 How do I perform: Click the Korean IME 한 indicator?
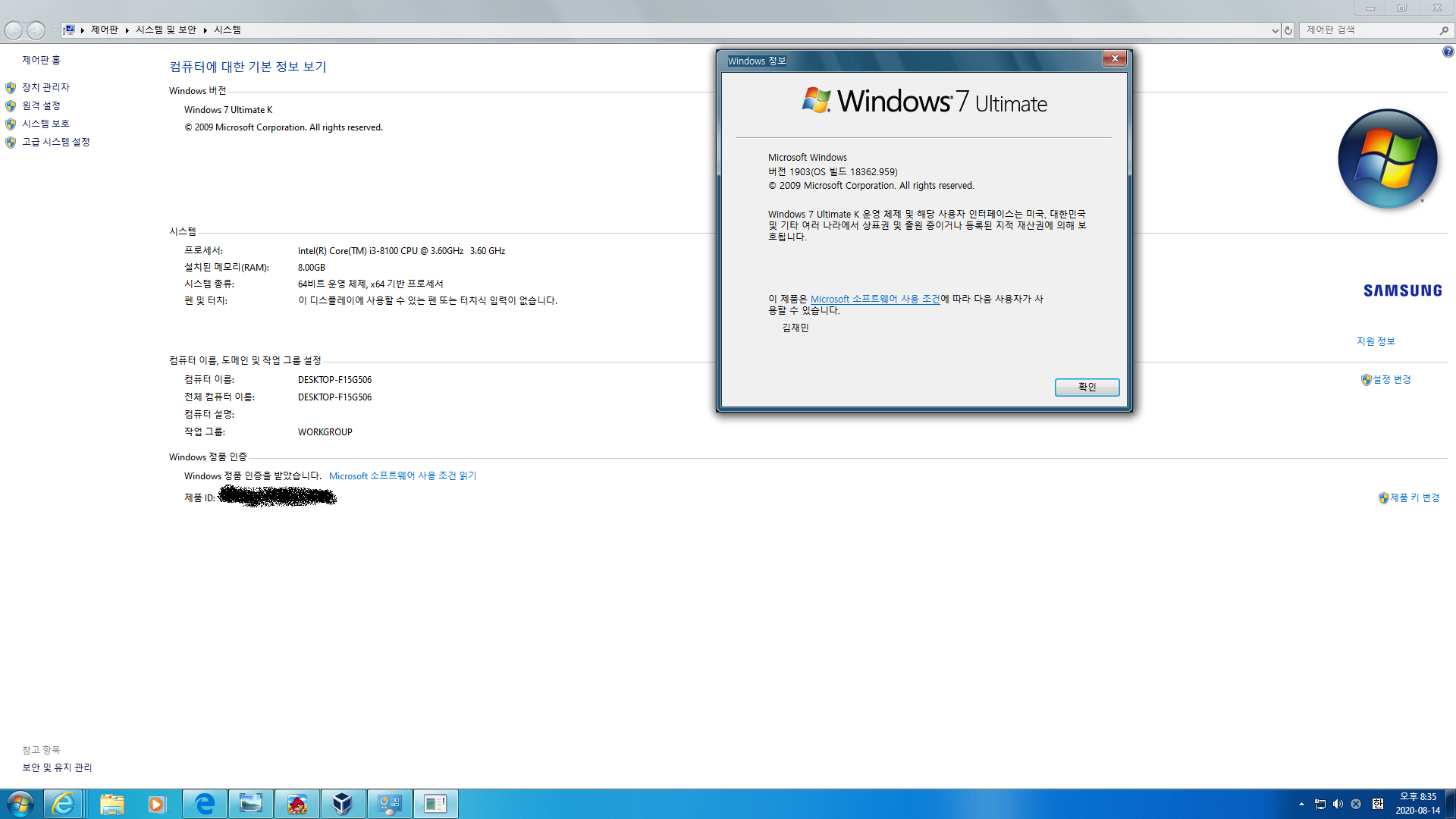pyautogui.click(x=1378, y=804)
